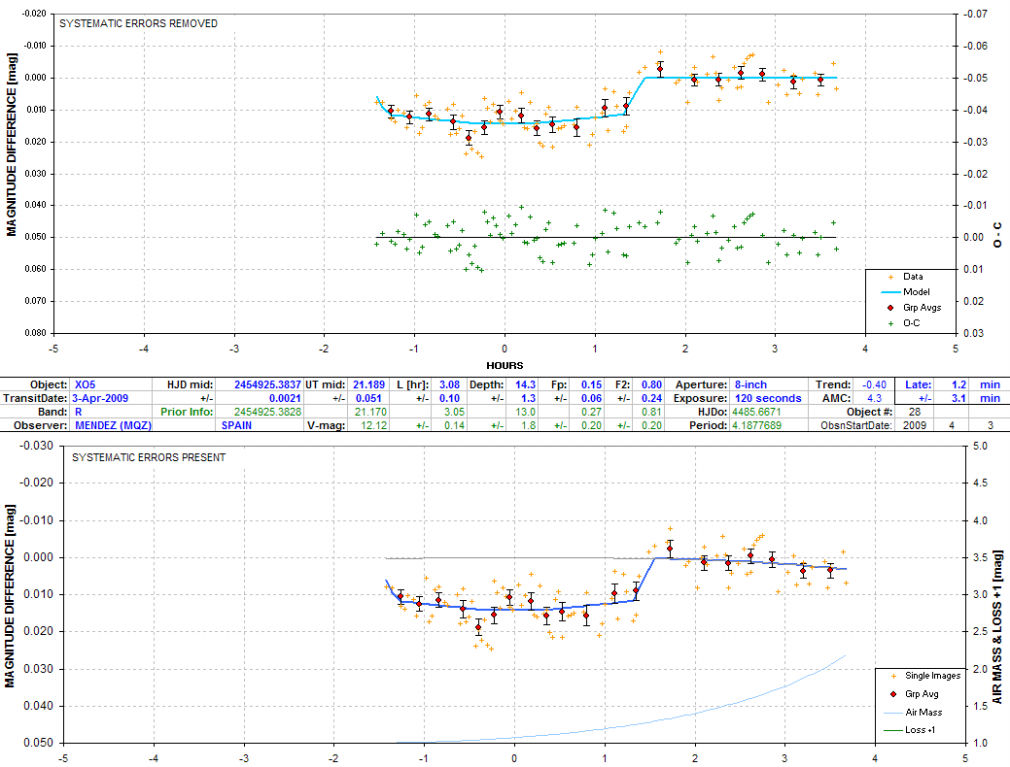Click the HJD uncertainty value '0.0021'
The width and height of the screenshot is (1010, 767).
(x=285, y=398)
